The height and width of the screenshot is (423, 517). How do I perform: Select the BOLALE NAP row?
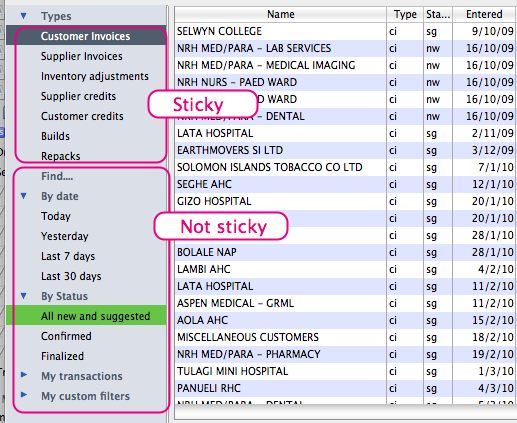[346, 252]
